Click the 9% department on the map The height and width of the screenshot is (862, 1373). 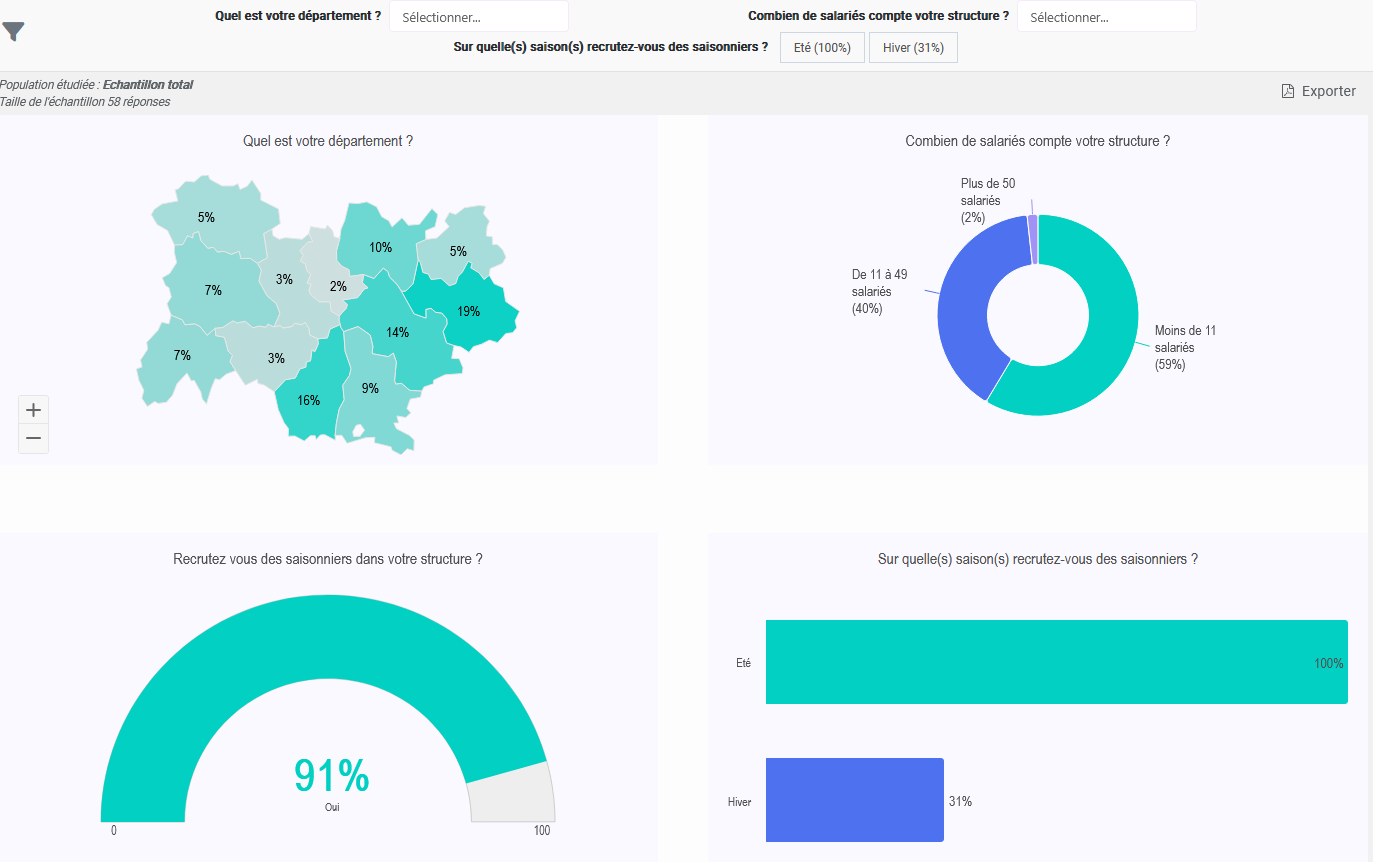pyautogui.click(x=370, y=388)
